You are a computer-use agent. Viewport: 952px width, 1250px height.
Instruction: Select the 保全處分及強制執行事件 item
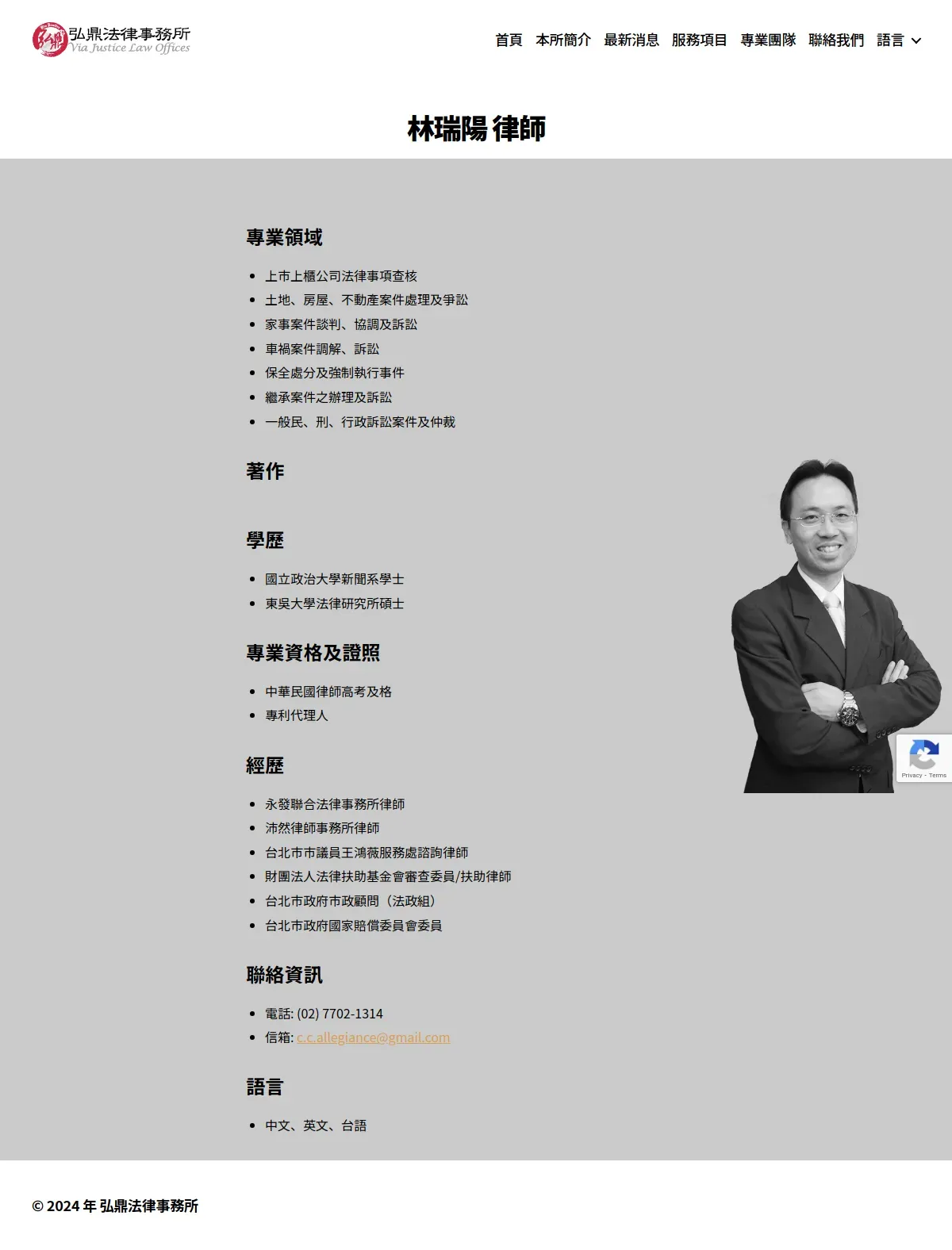click(335, 373)
